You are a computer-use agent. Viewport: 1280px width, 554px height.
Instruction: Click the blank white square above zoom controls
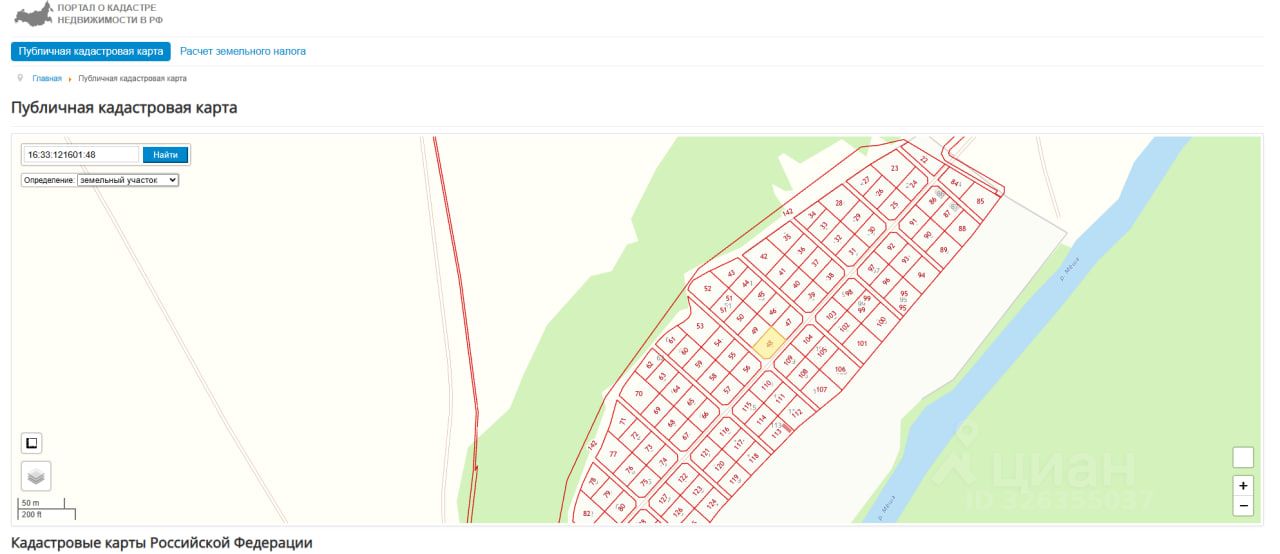[1243, 457]
